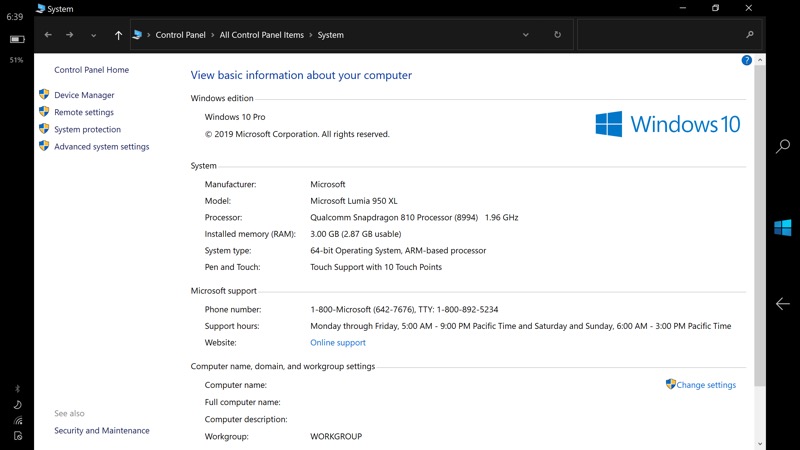Open Remote settings
Screen dimensions: 800x450
tap(84, 112)
